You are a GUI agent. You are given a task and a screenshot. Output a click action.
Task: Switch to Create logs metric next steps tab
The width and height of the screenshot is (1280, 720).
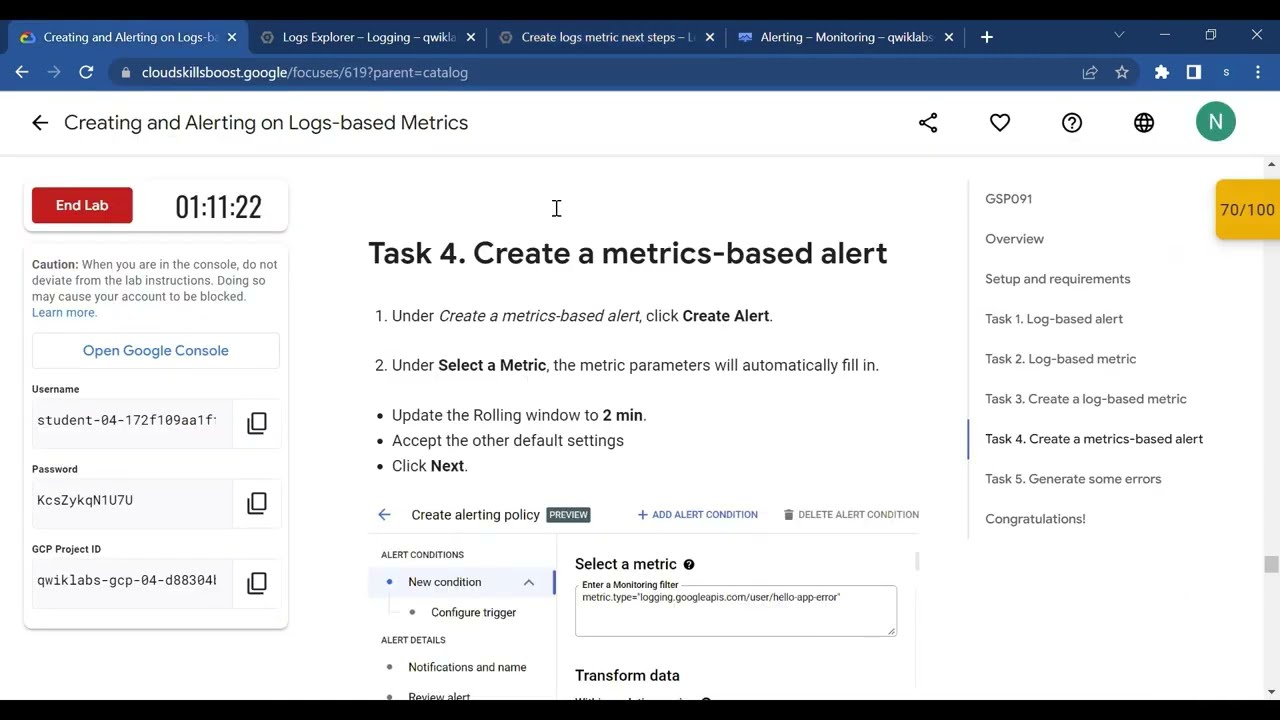[608, 37]
